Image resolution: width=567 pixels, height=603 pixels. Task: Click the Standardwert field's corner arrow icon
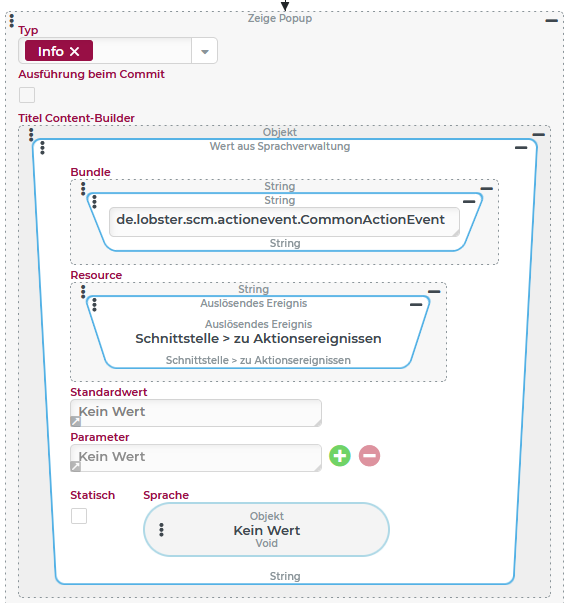click(x=75, y=421)
